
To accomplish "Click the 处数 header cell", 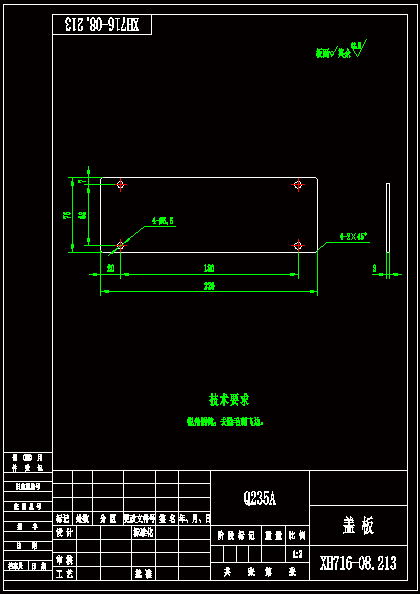I will 82,519.
